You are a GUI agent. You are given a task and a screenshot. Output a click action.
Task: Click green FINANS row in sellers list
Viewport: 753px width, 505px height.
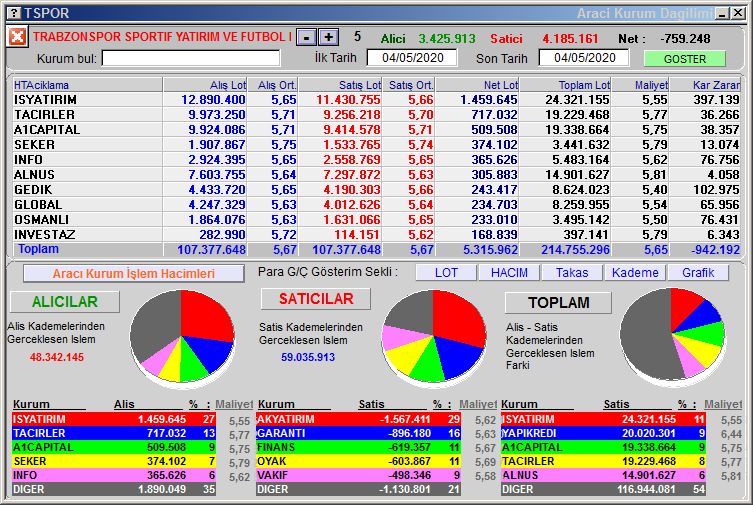click(359, 447)
